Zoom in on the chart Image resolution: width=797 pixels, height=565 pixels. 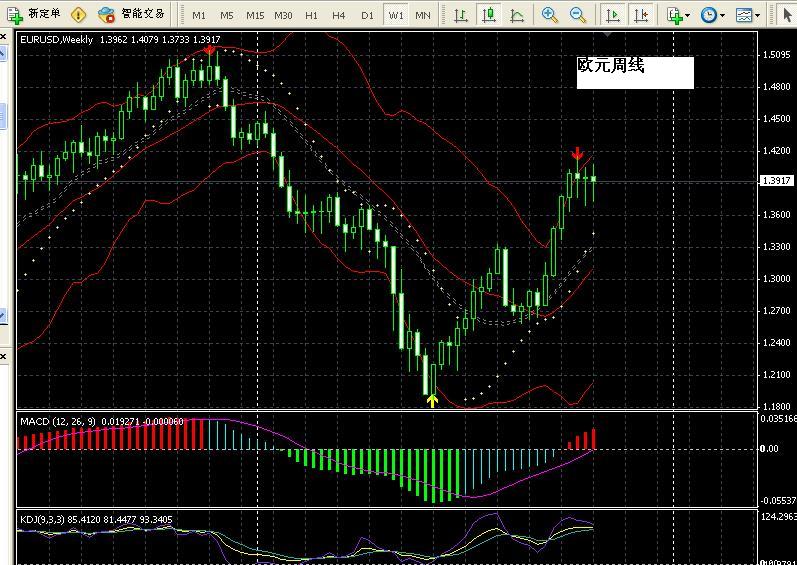[x=550, y=15]
